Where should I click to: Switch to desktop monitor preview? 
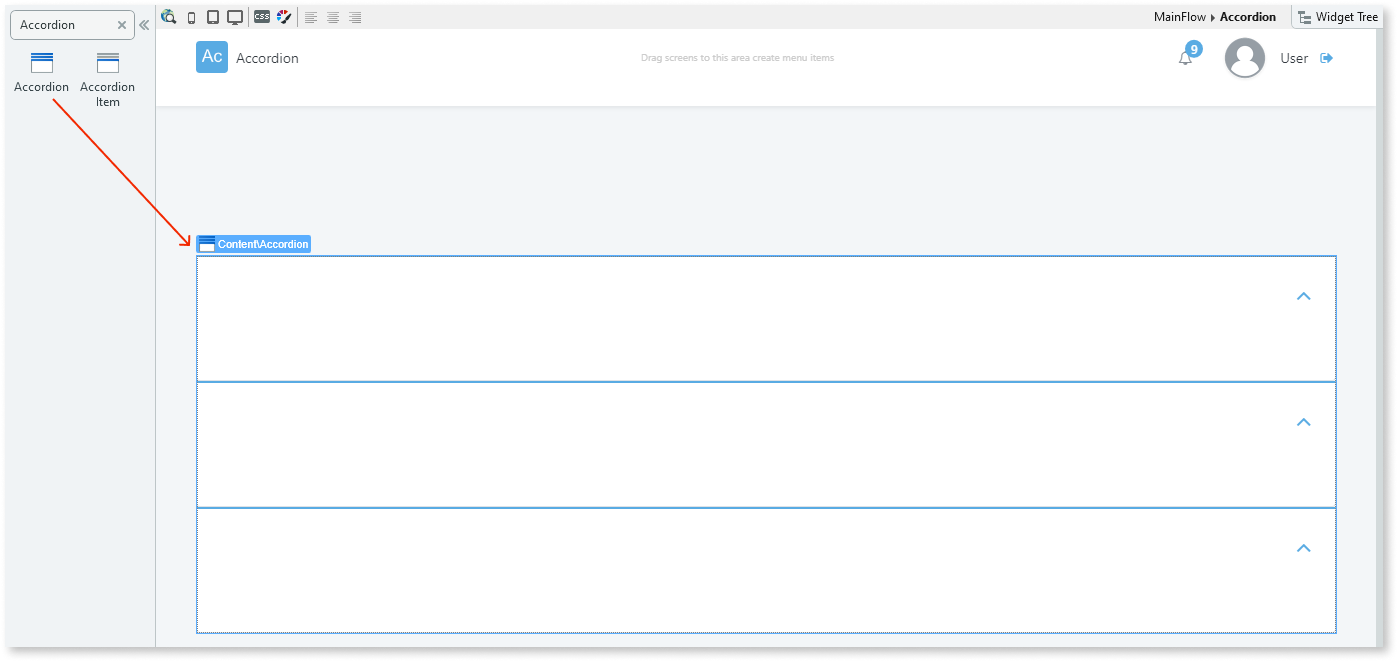point(235,17)
